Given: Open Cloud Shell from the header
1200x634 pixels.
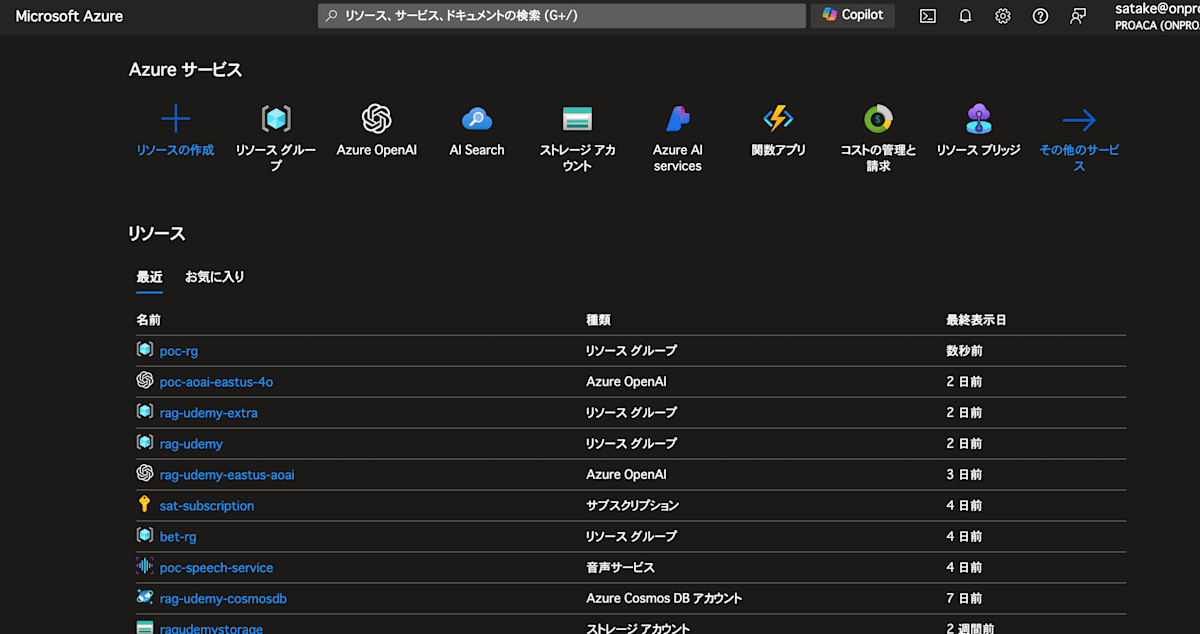Looking at the screenshot, I should (x=928, y=16).
